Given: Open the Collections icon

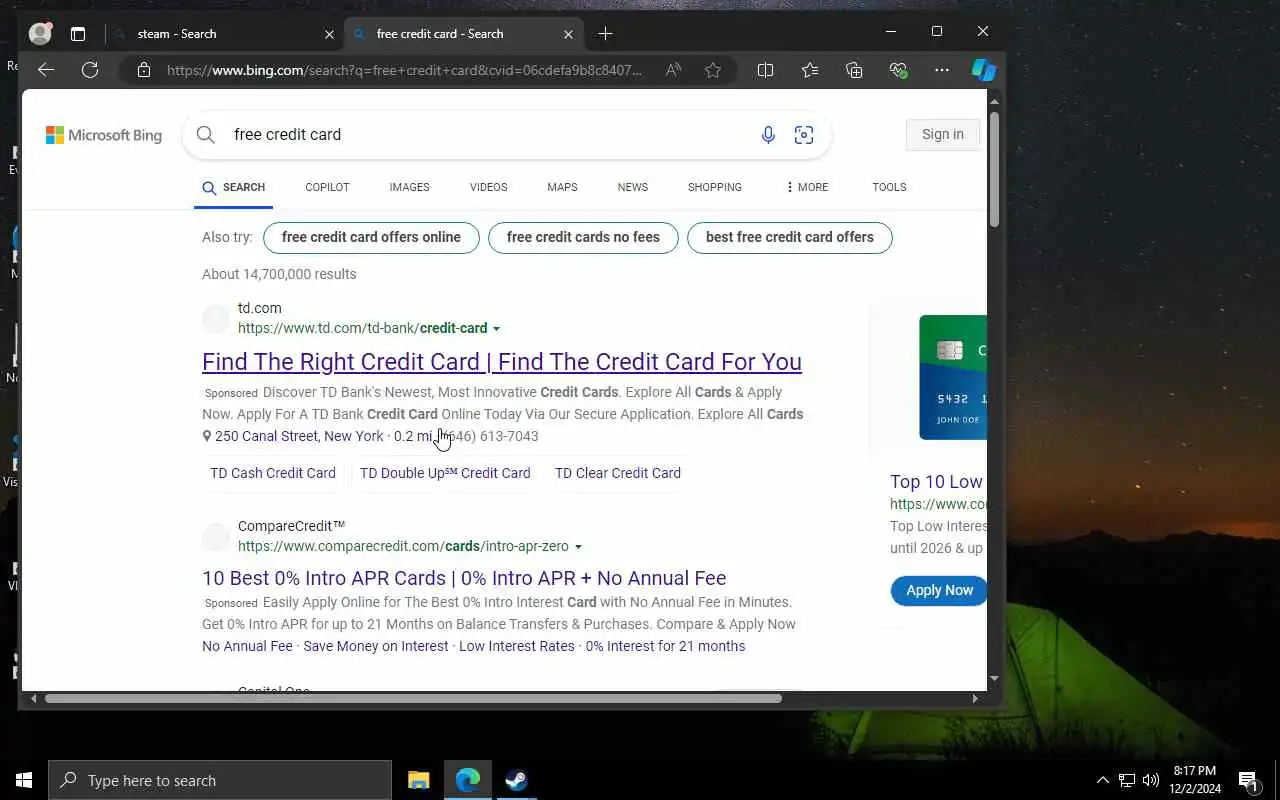Looking at the screenshot, I should pos(854,70).
